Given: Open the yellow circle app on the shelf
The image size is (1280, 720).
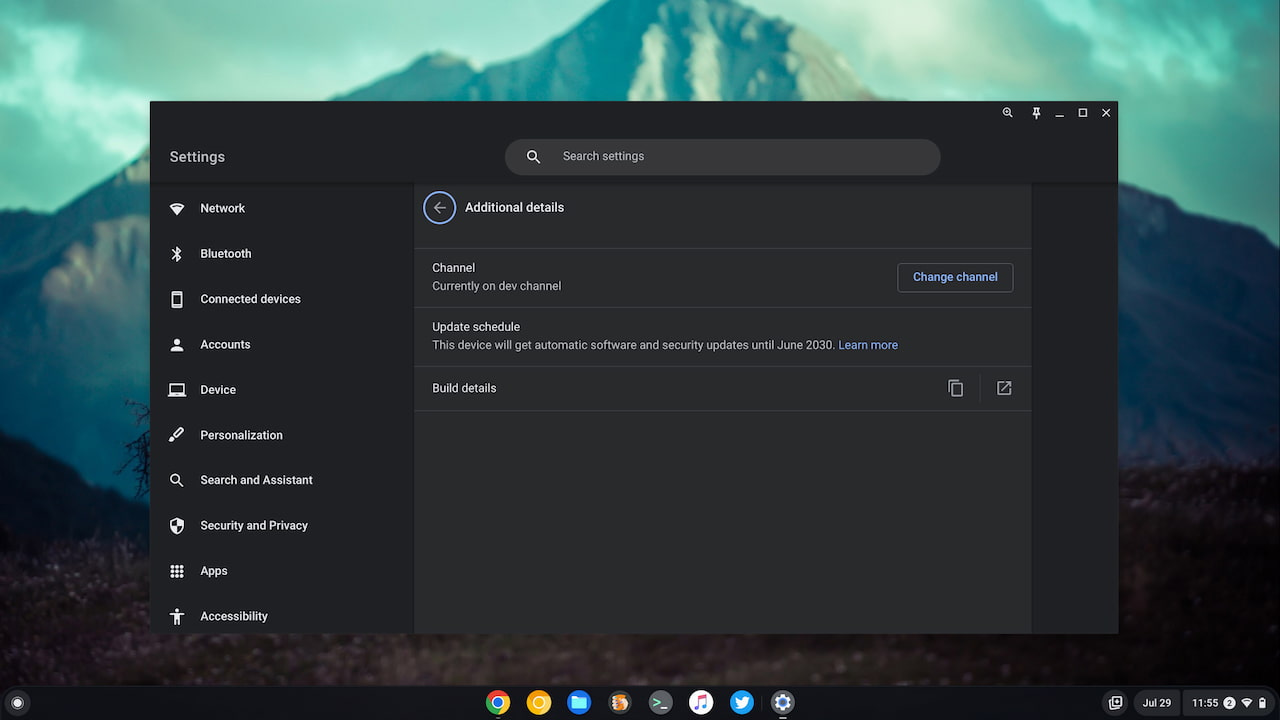Looking at the screenshot, I should (x=539, y=703).
